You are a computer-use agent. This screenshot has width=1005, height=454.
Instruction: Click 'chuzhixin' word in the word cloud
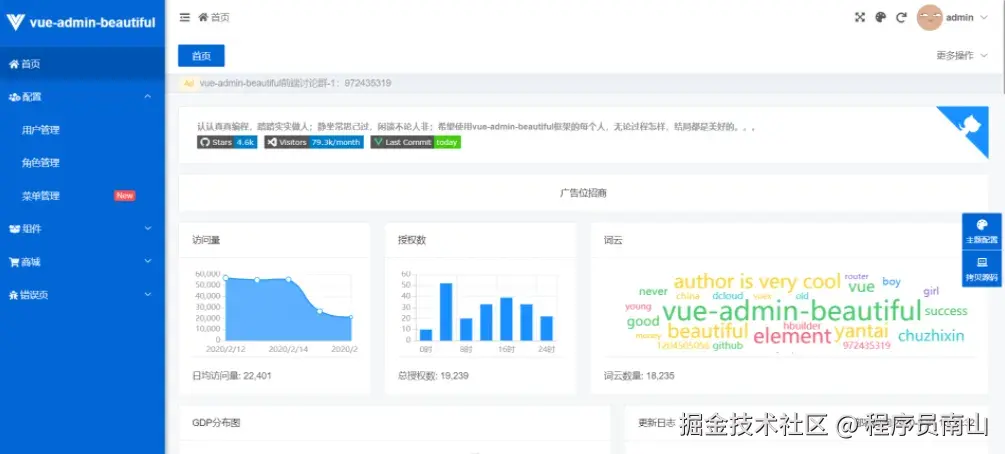931,336
